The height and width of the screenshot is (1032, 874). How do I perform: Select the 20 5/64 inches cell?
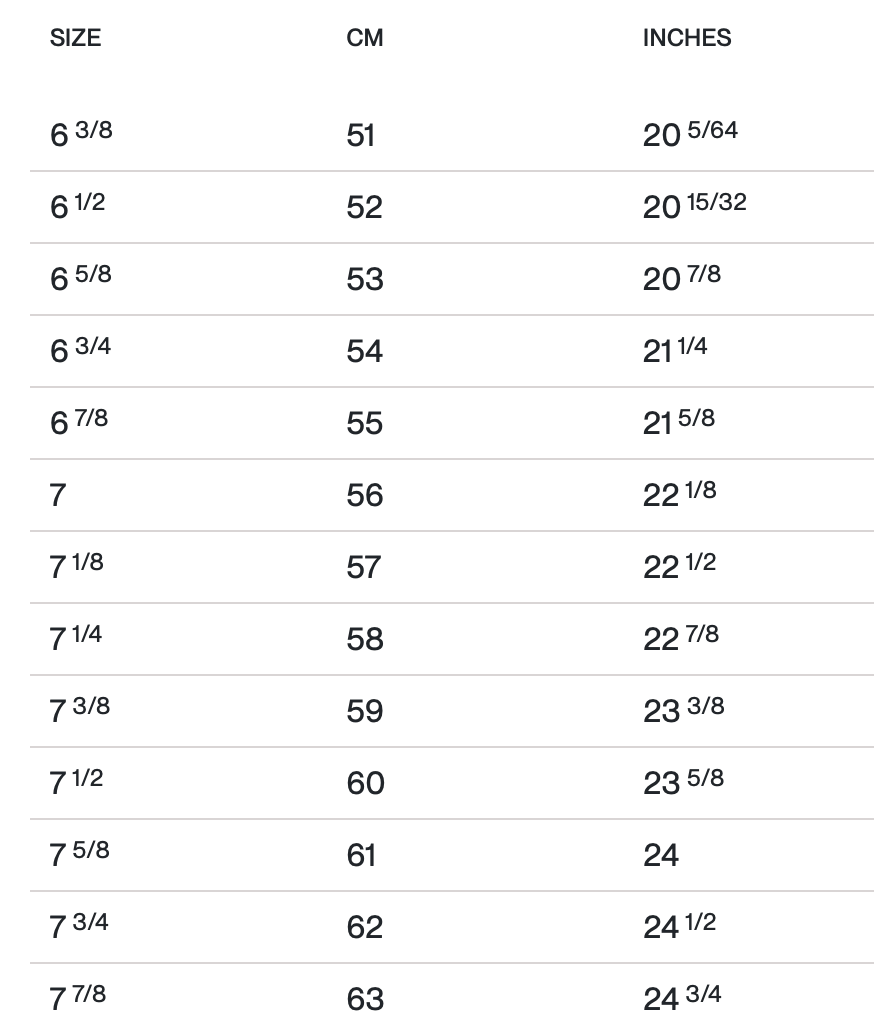tap(690, 133)
